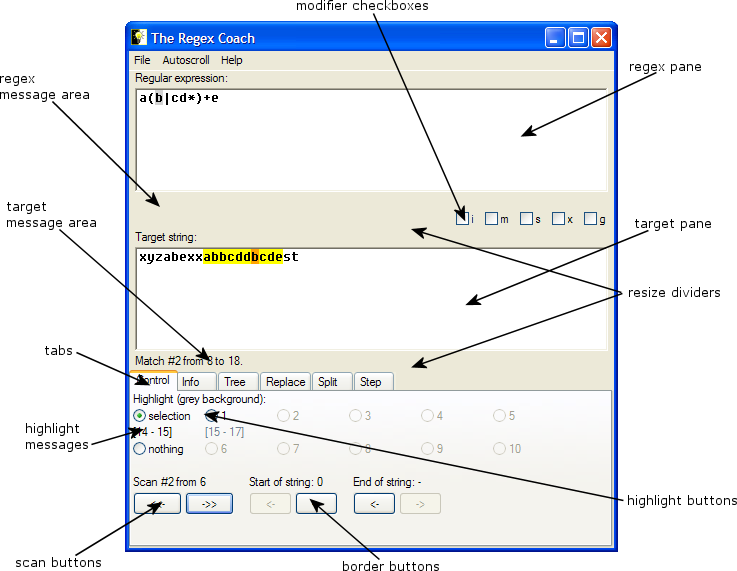Enable the m modifier checkbox
737x571 pixels.
[x=491, y=219]
